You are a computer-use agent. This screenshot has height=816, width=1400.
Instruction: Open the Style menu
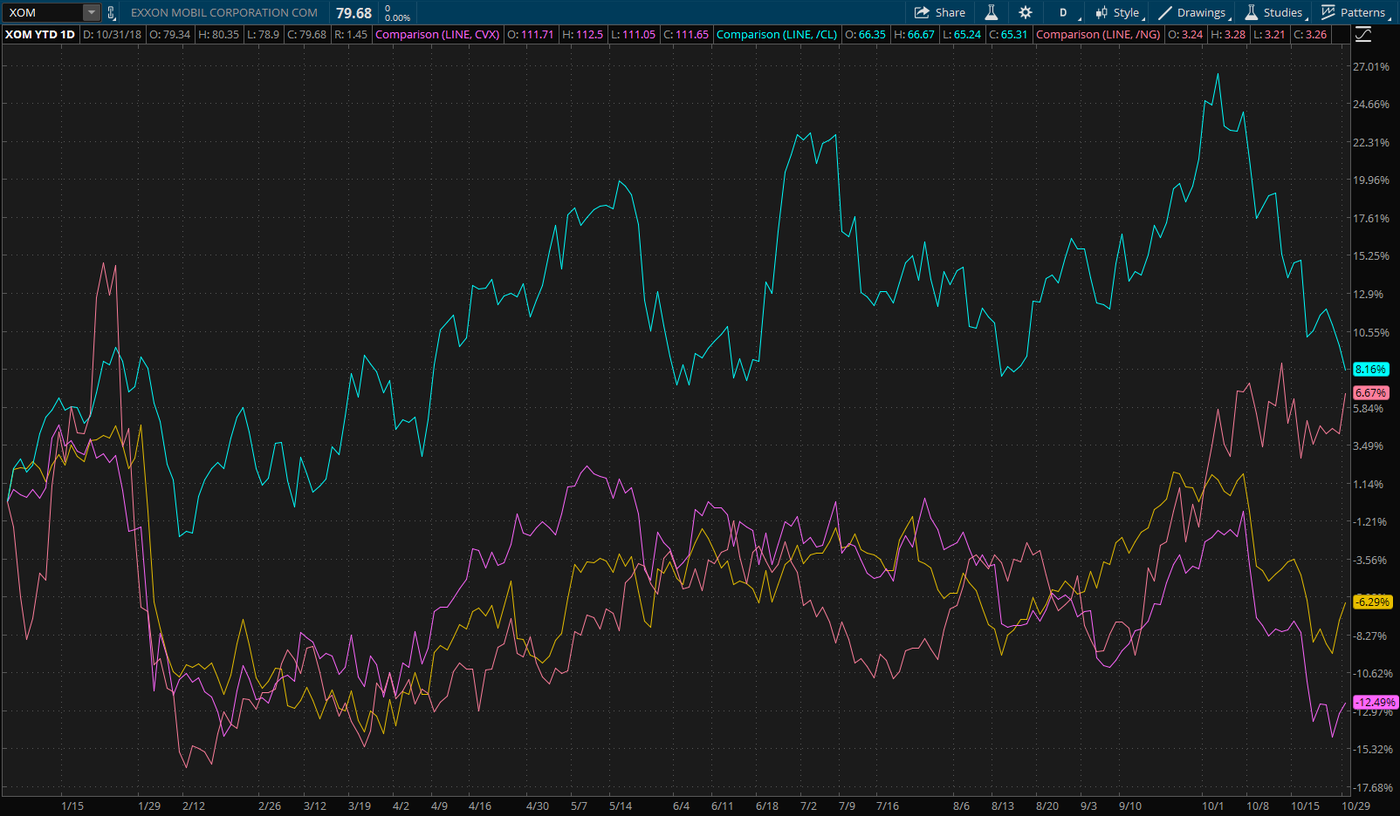[1117, 13]
